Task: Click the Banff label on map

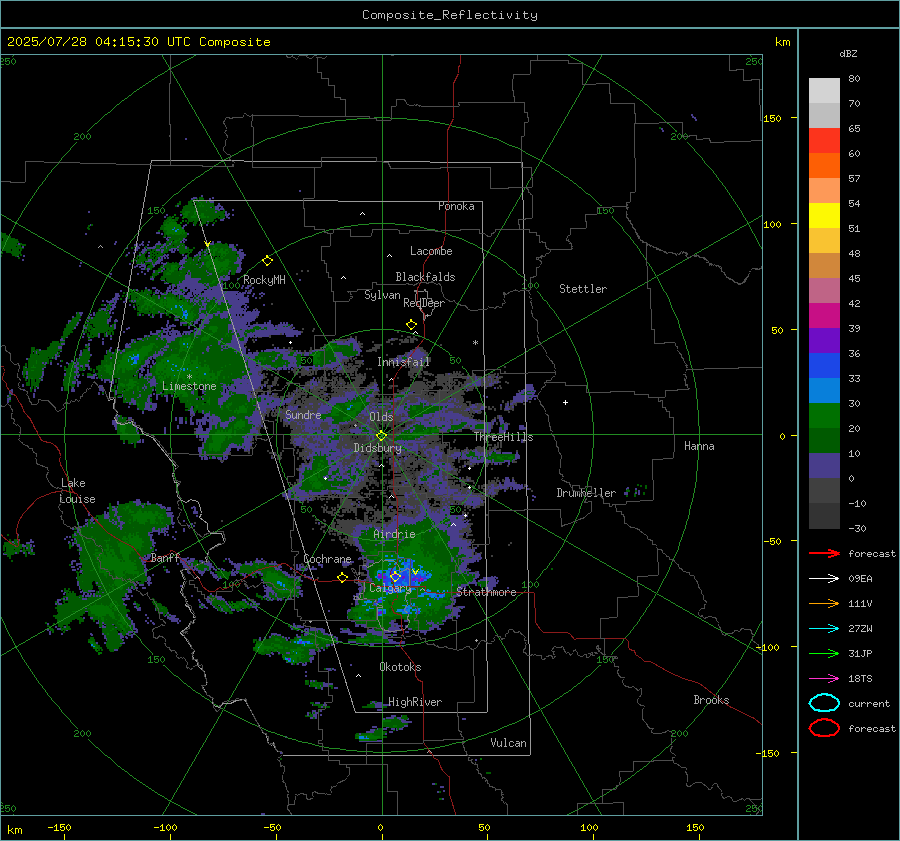Action: point(165,558)
